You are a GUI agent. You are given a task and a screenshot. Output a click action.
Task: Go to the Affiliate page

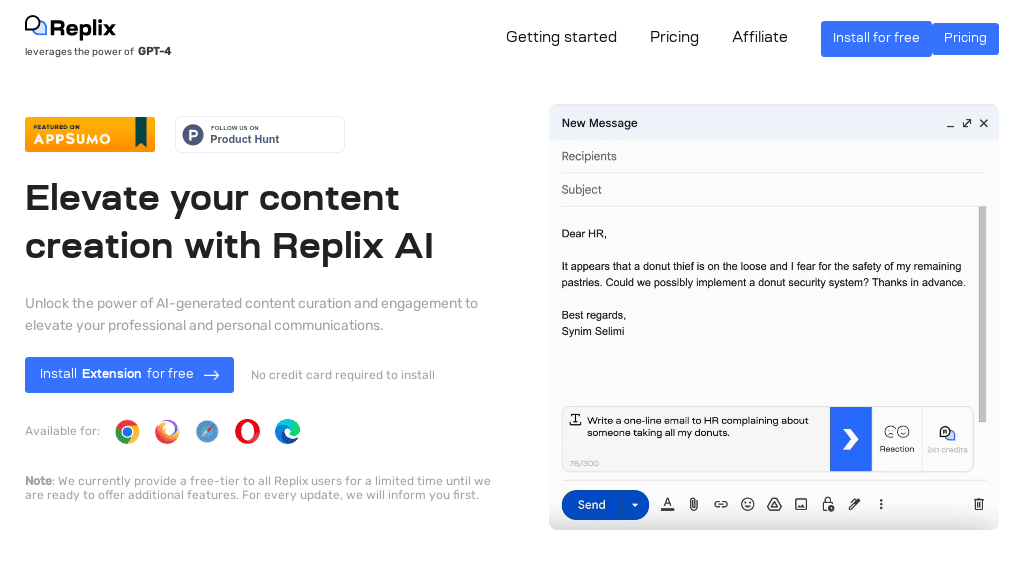click(x=759, y=37)
